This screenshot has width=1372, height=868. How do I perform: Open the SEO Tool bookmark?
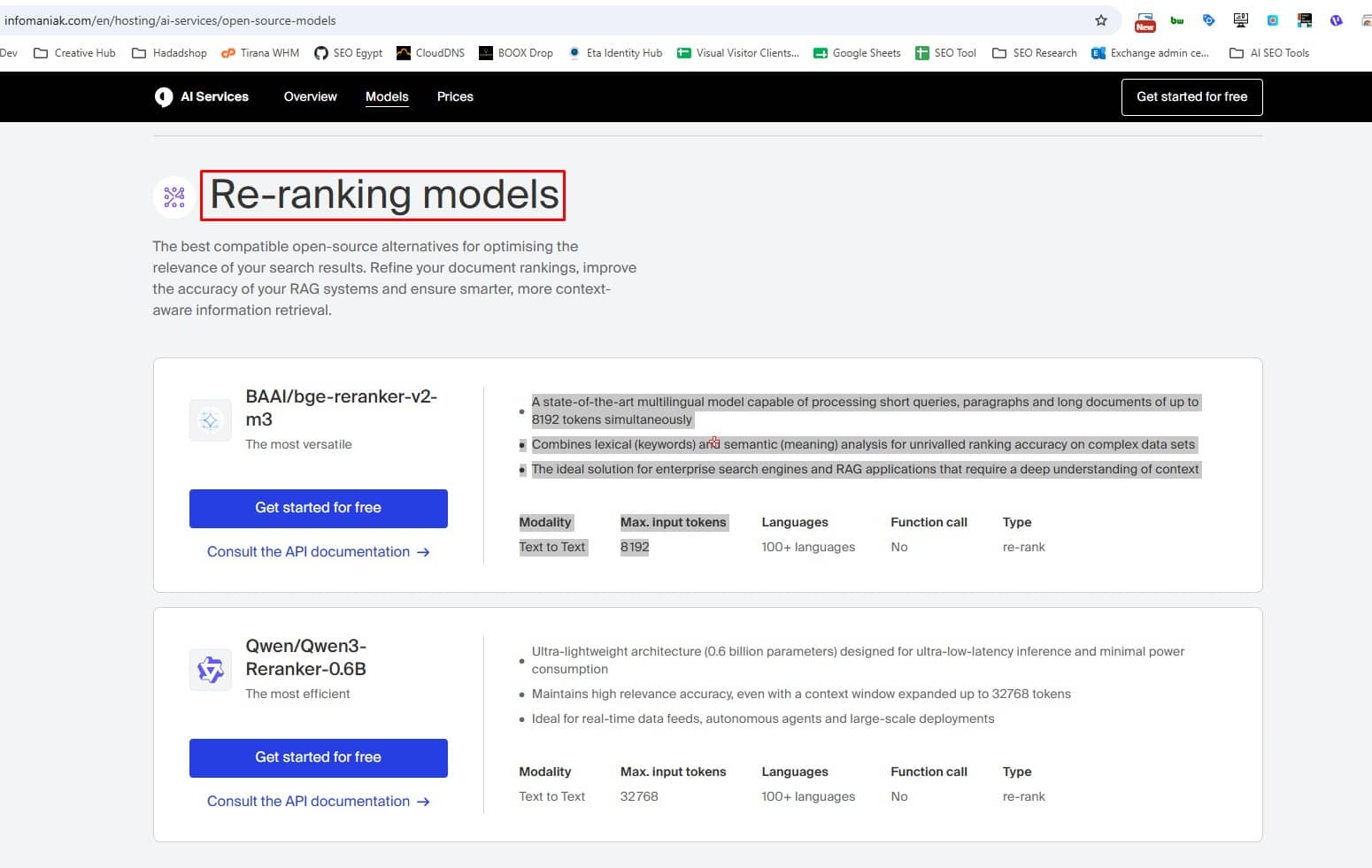point(945,53)
